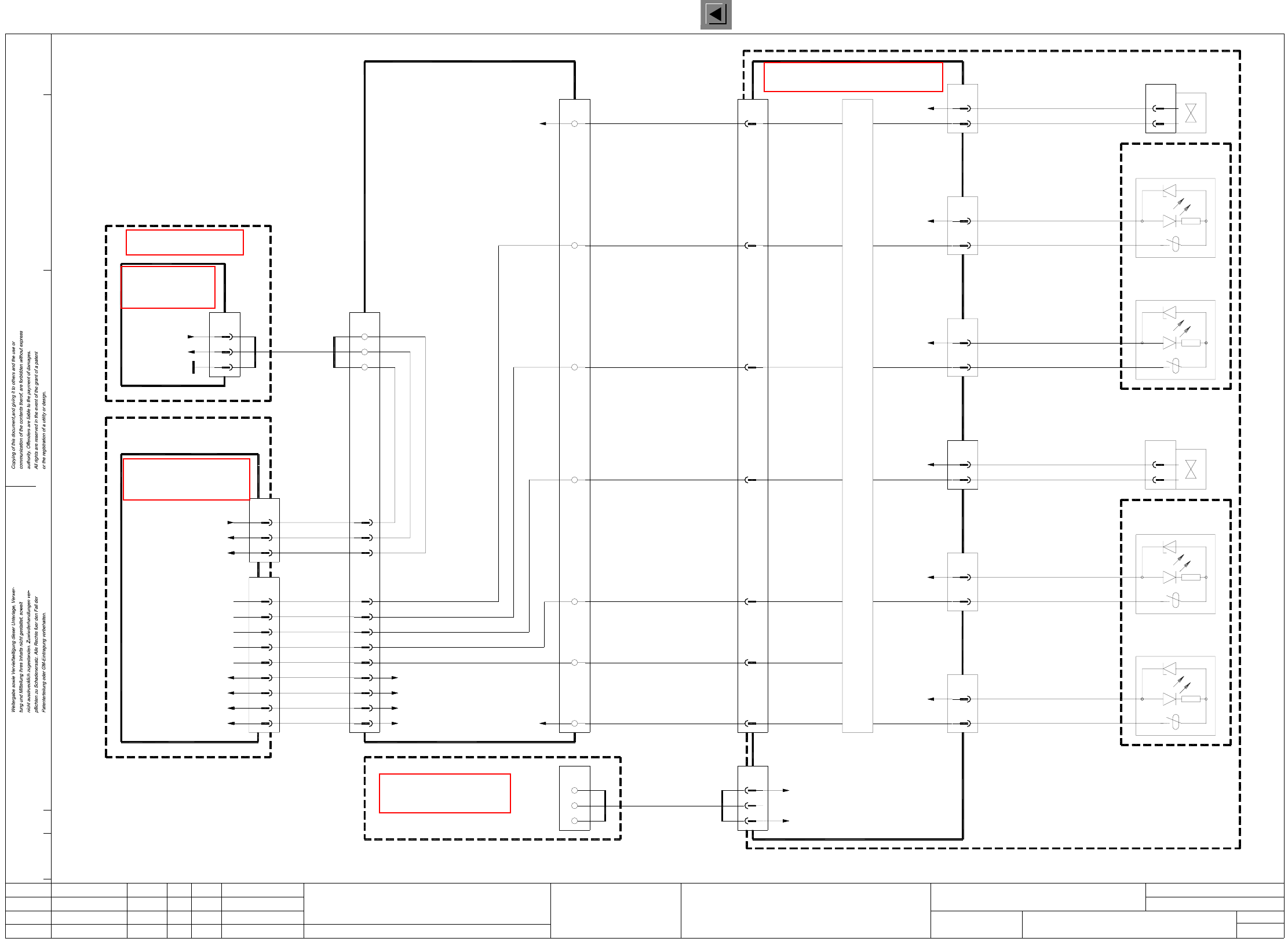Click the uppermost bowtie valve symbol at right
The image size is (1288, 942).
coord(1191,113)
